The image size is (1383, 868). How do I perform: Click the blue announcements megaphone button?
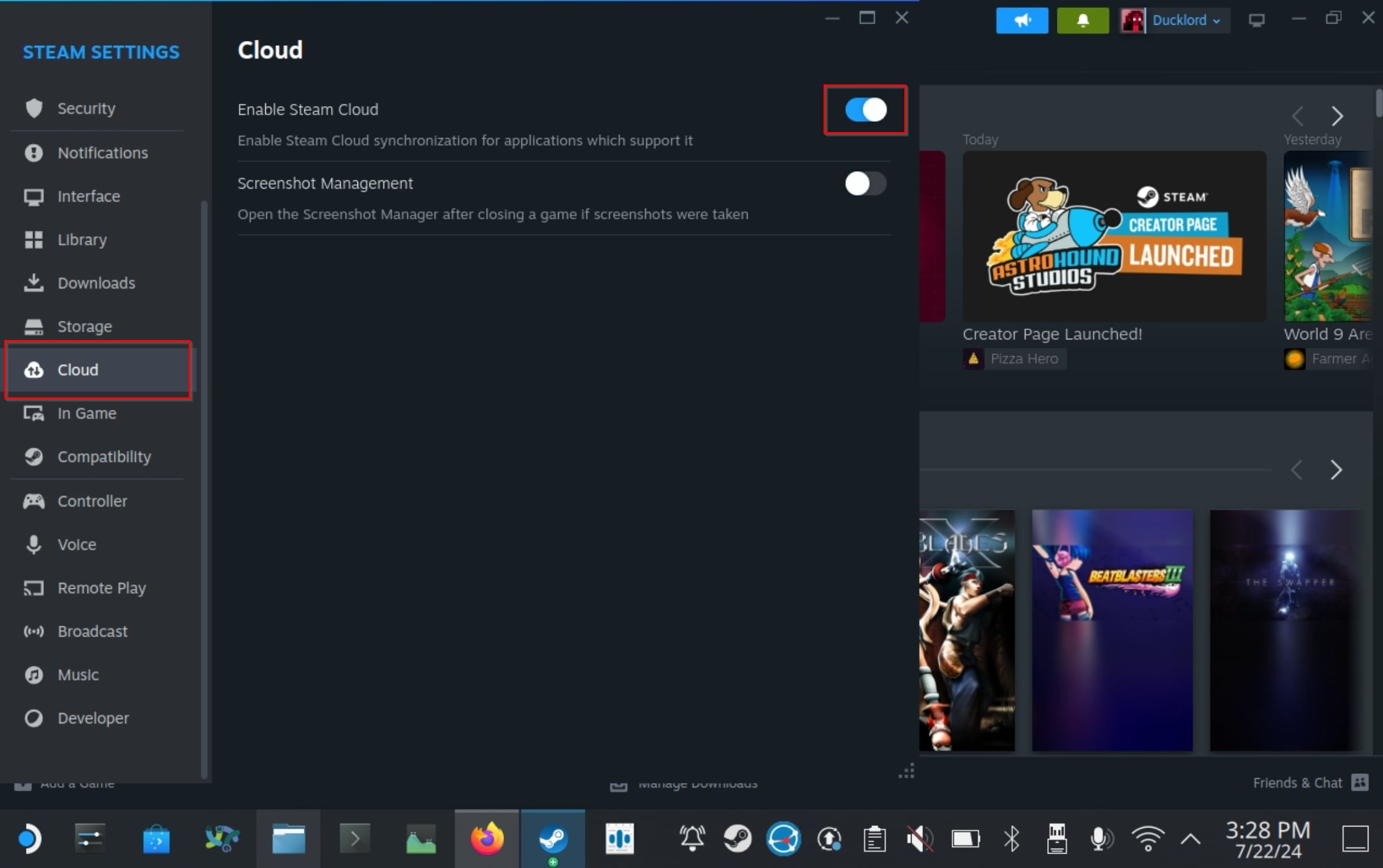(1022, 20)
